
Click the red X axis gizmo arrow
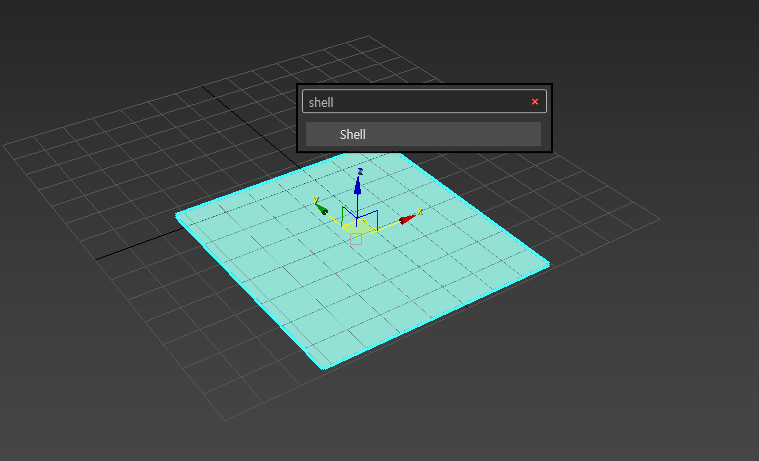[x=407, y=219]
